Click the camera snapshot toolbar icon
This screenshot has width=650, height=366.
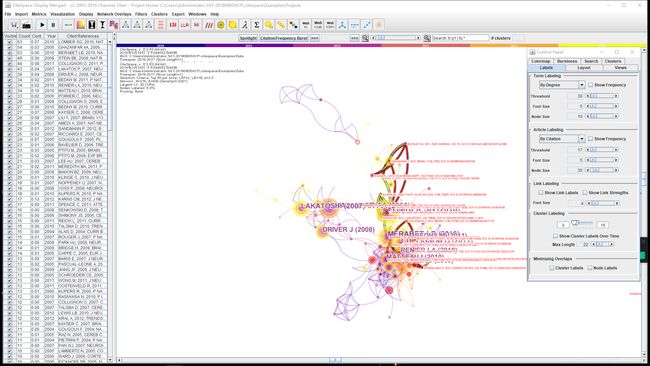tap(26, 25)
